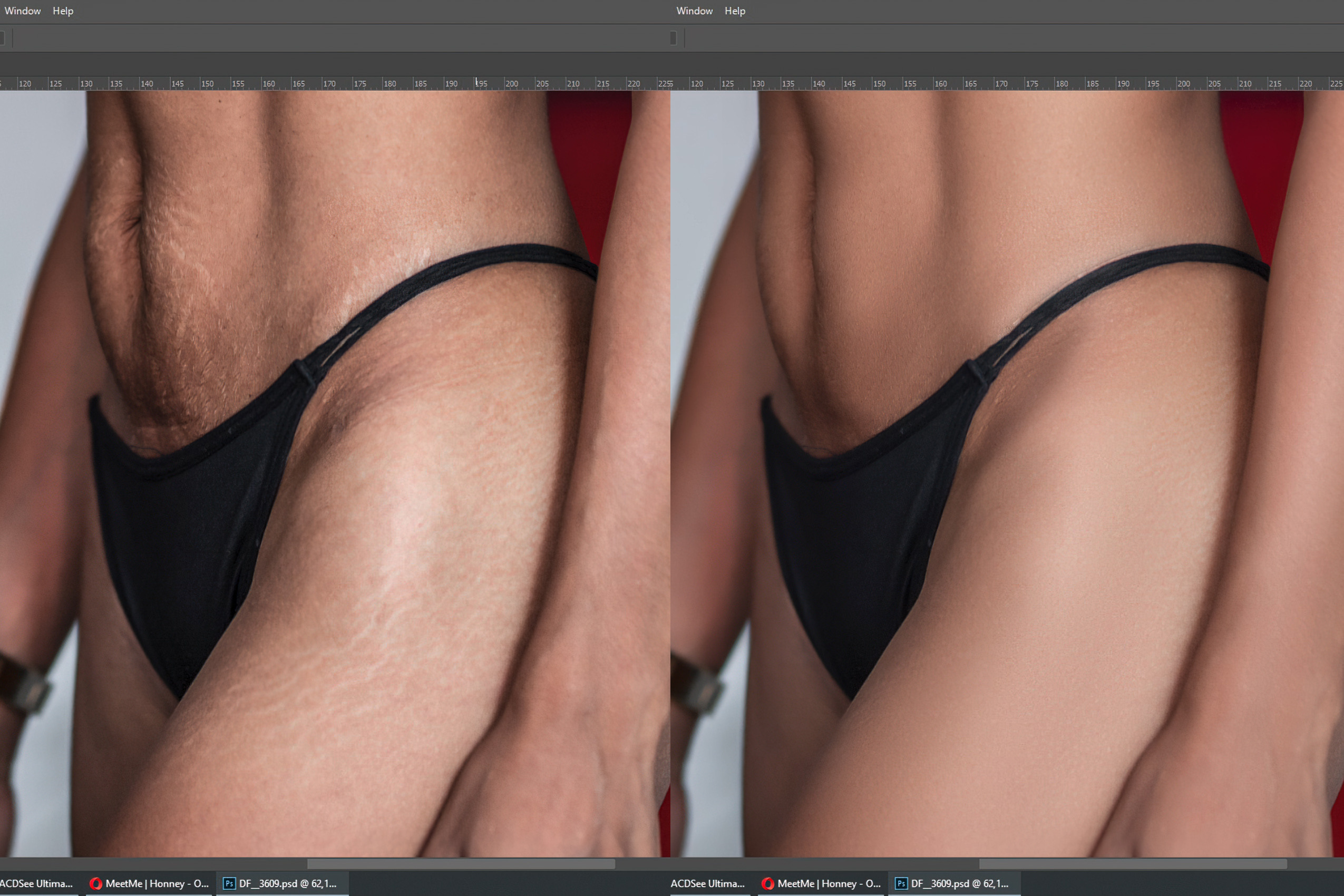Click the empty options bar of the left window
The width and height of the screenshot is (1344, 896).
coord(343,38)
